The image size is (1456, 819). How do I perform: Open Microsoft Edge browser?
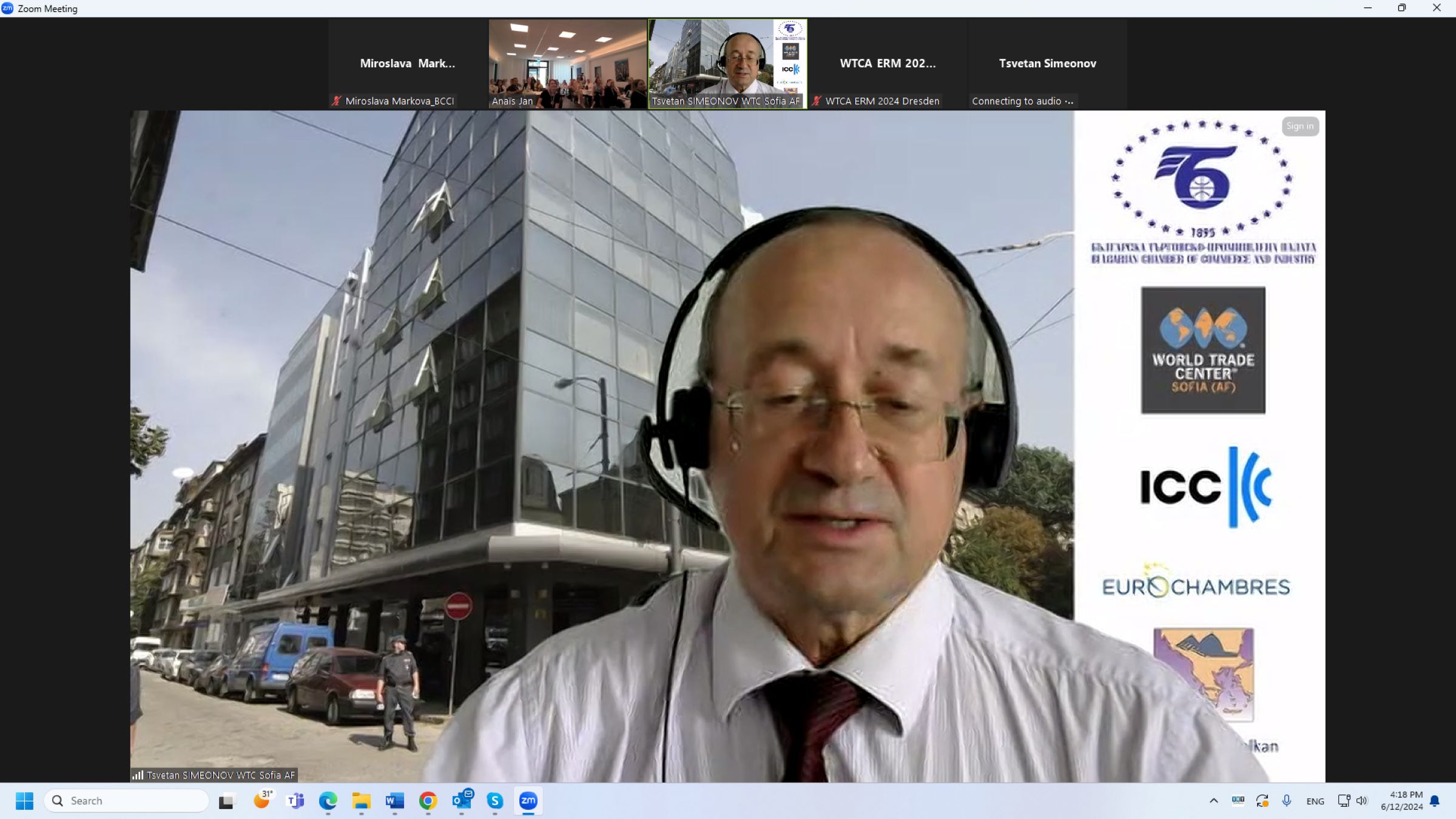(328, 801)
